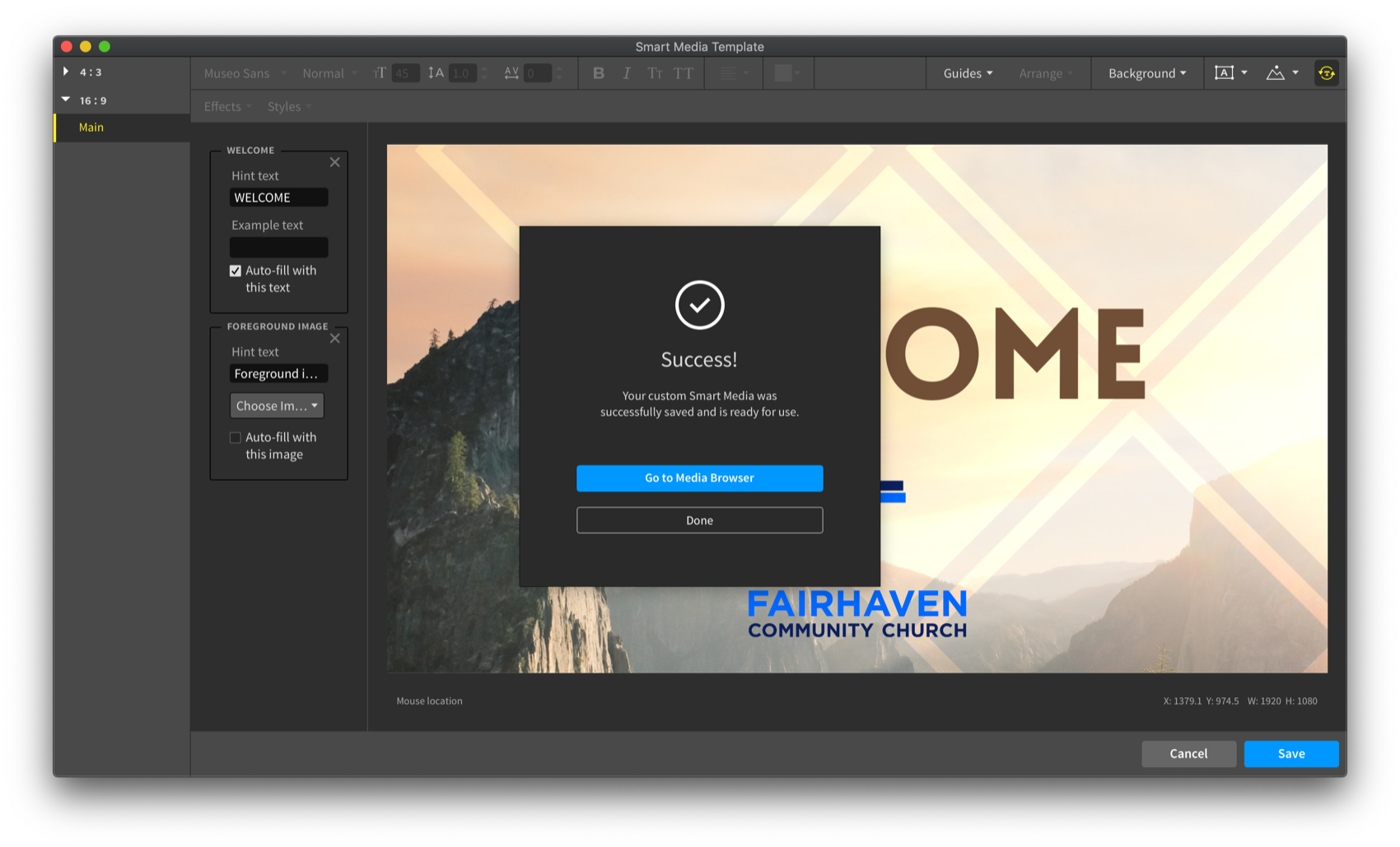This screenshot has height=847, width=1400.
Task: Click the Italic formatting icon
Action: point(627,73)
